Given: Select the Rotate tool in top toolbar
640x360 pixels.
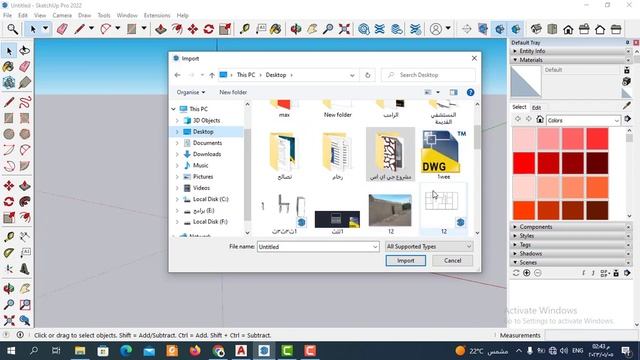Looking at the screenshot, I should point(209,29).
